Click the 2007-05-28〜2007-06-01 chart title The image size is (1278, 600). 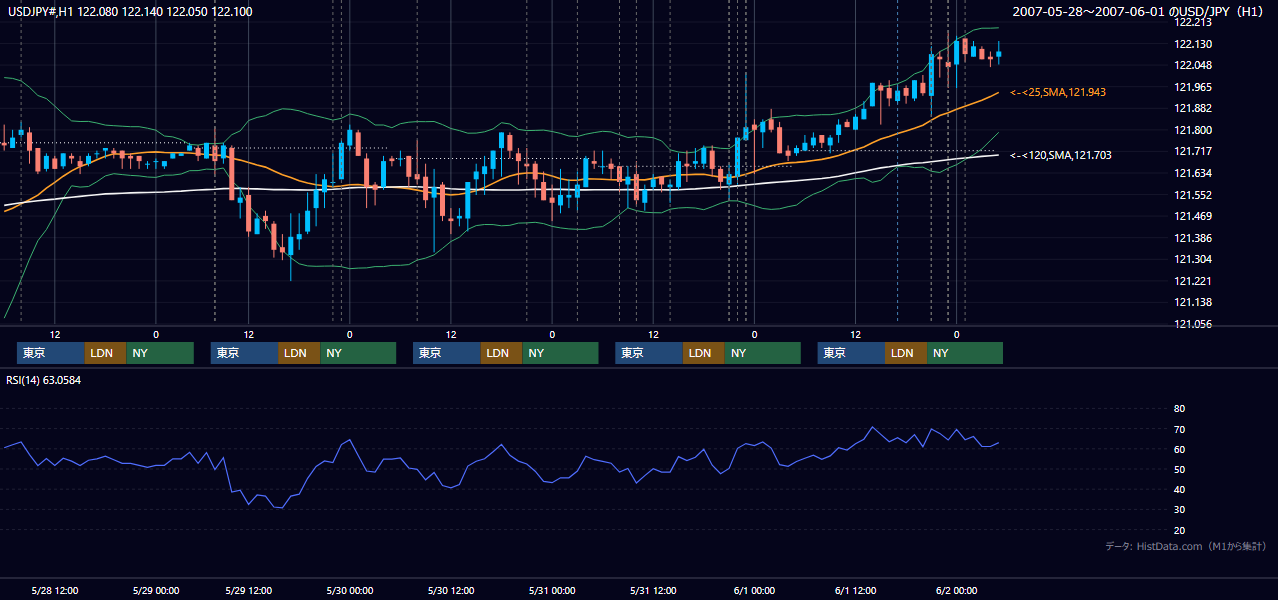click(1138, 12)
